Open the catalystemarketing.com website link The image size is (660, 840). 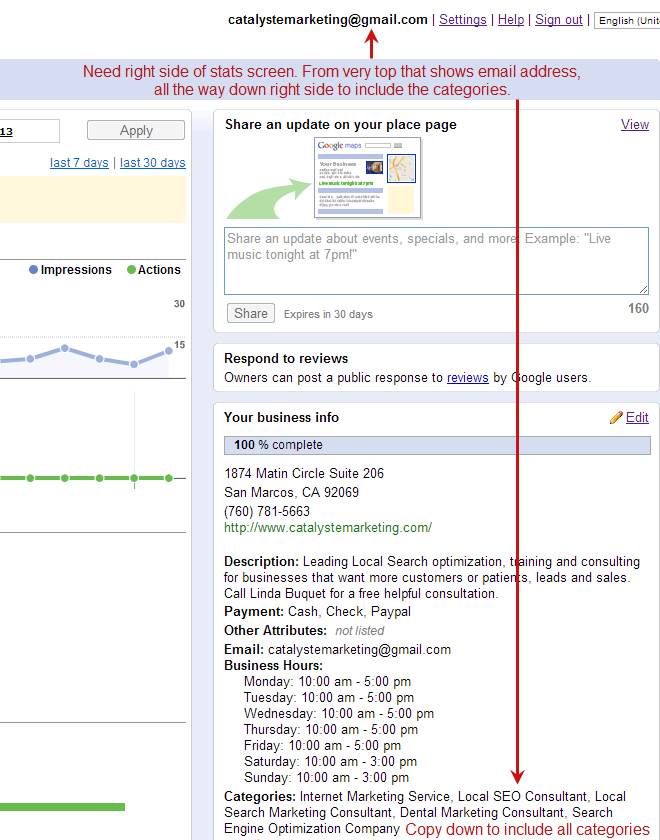[328, 528]
